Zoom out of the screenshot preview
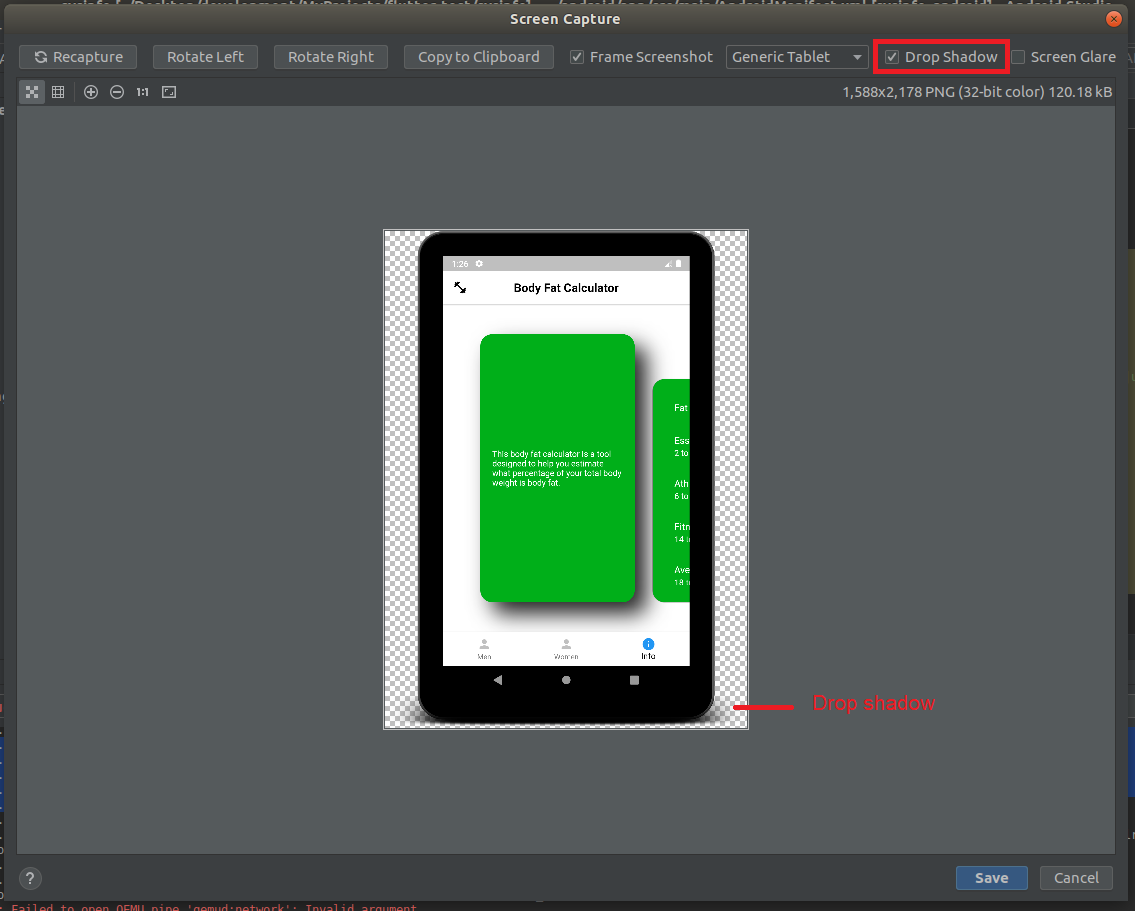Viewport: 1135px width, 911px height. [117, 92]
